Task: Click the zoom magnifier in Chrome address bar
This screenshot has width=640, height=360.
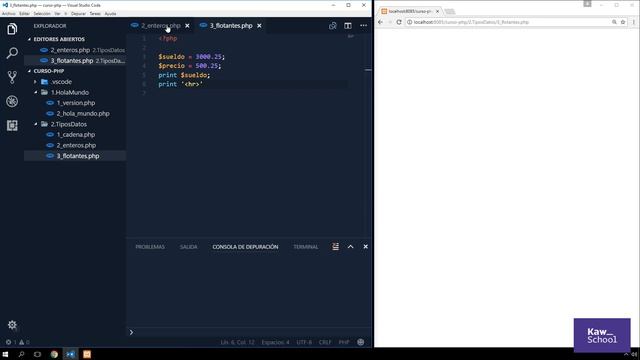Action: [x=614, y=22]
